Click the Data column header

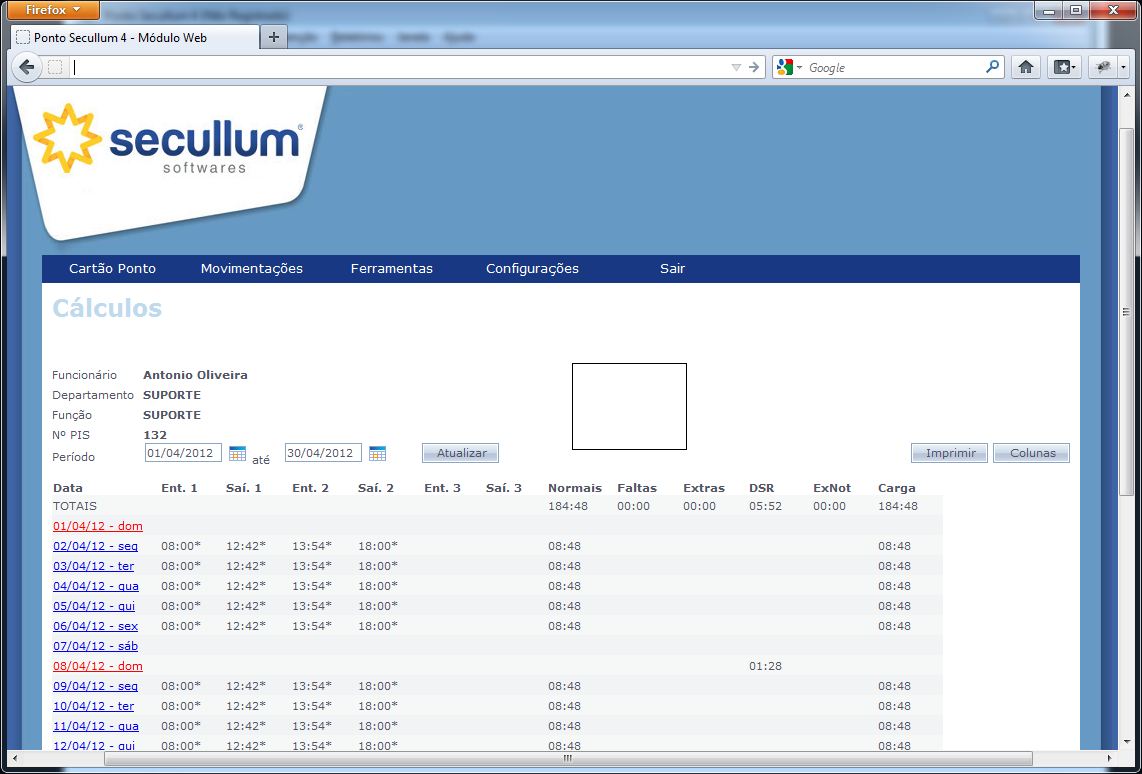[x=68, y=488]
